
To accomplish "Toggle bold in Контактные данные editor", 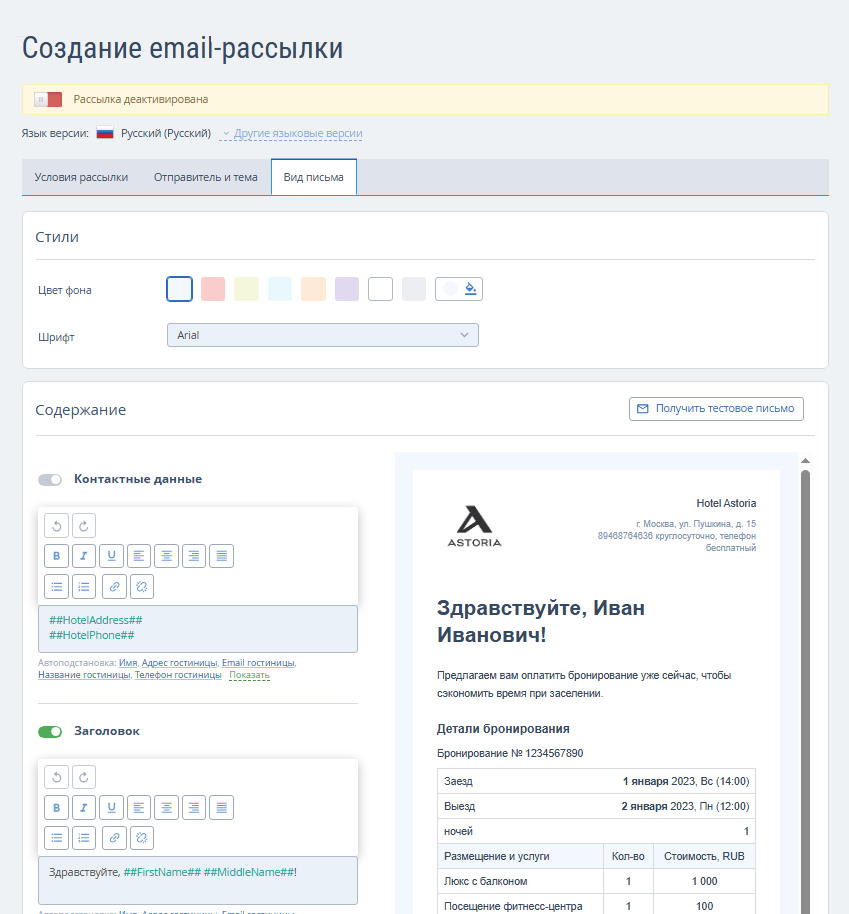I will pyautogui.click(x=57, y=556).
